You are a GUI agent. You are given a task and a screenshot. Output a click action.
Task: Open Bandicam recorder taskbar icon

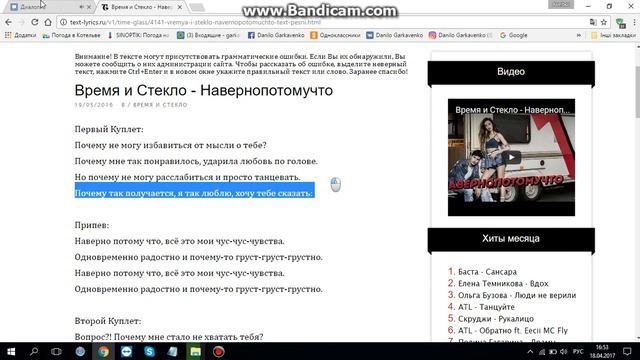tap(218, 351)
